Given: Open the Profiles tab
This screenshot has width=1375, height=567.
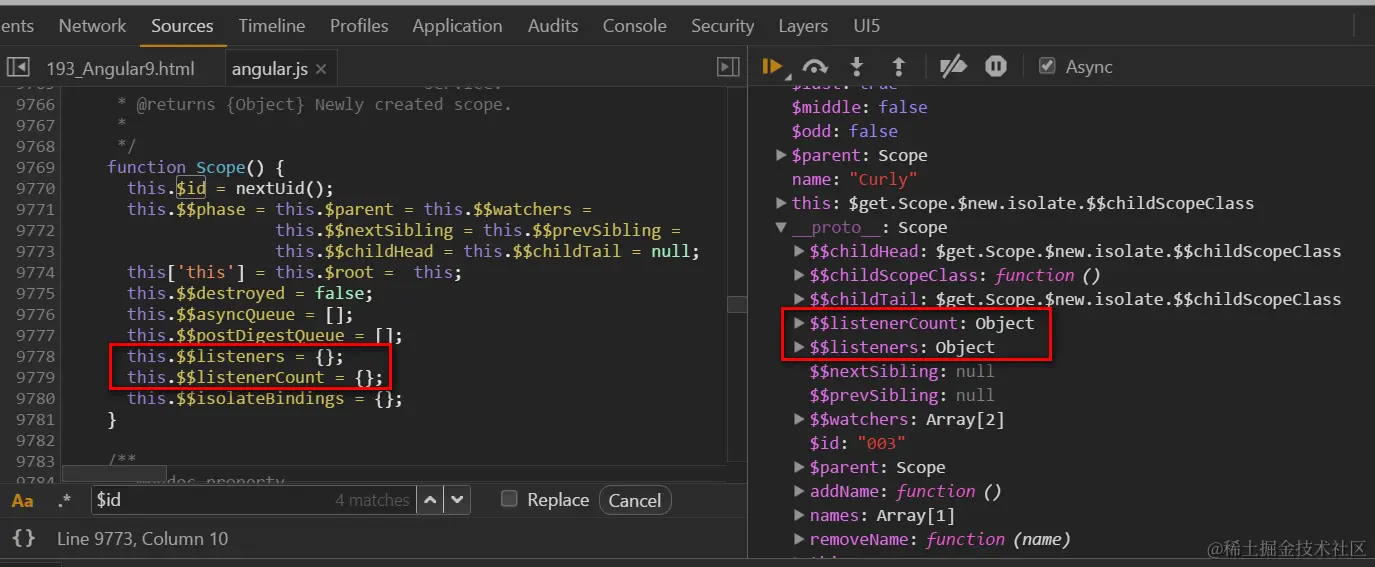Looking at the screenshot, I should pos(359,26).
